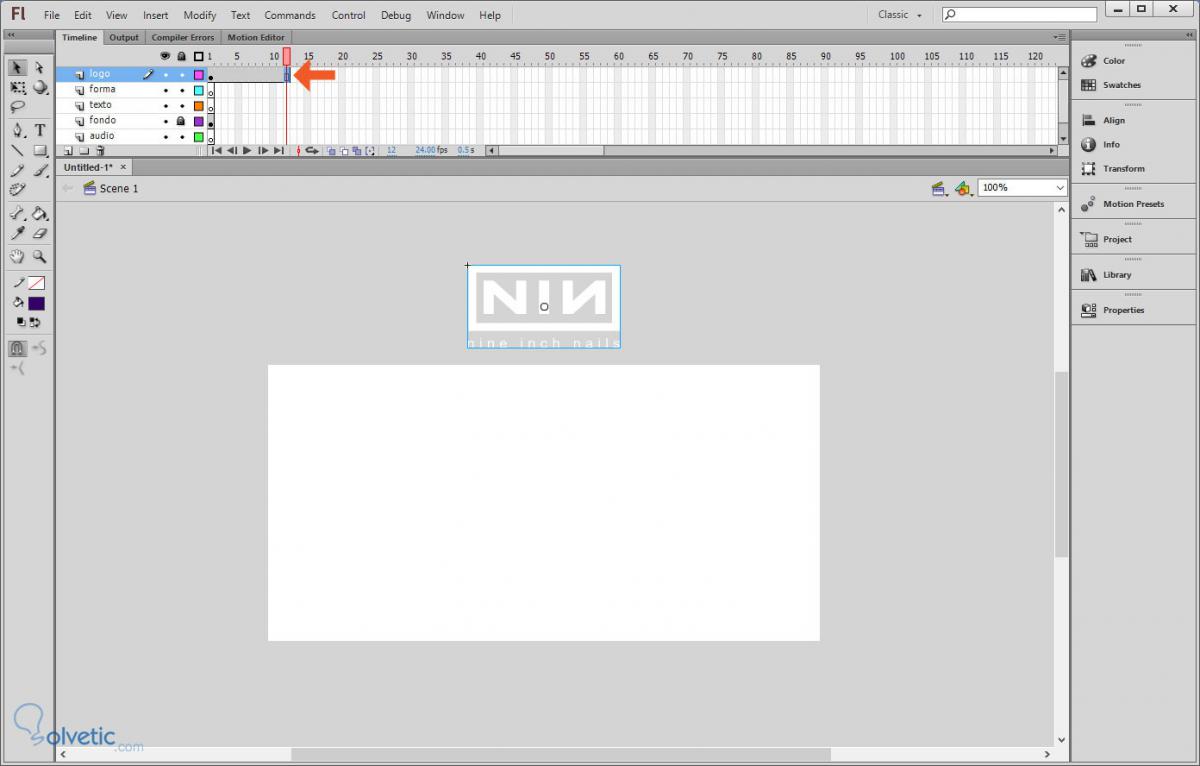Image resolution: width=1200 pixels, height=766 pixels.
Task: Create a new layer folder
Action: 84,151
